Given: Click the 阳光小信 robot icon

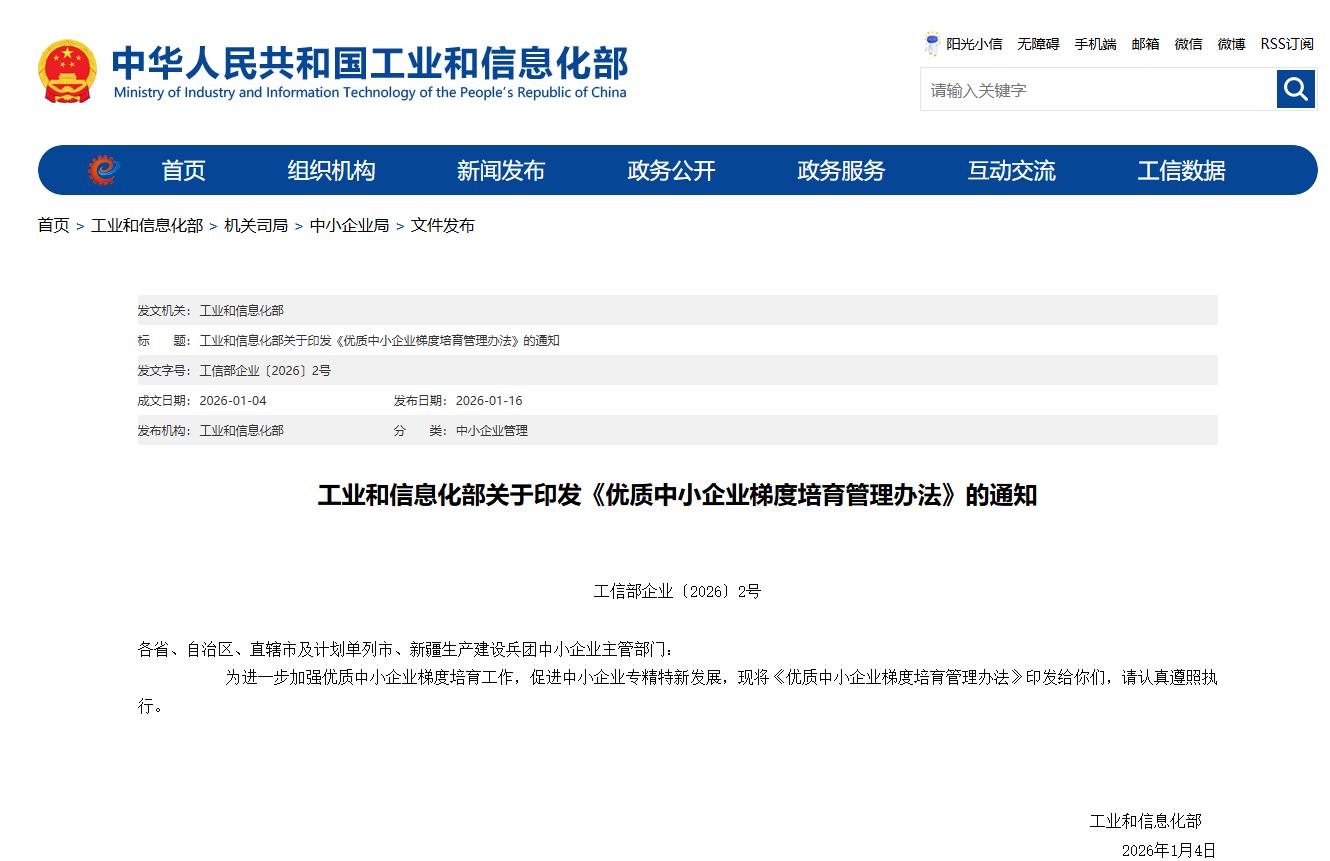Looking at the screenshot, I should click(x=932, y=44).
